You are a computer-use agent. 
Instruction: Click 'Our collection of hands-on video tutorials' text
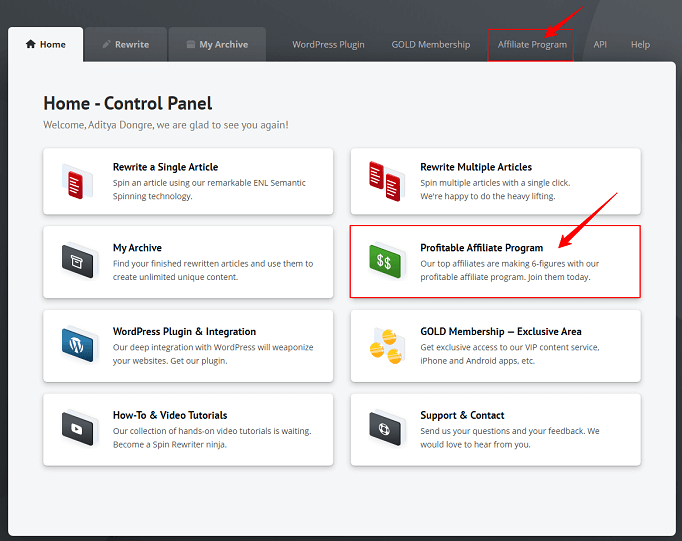(x=212, y=437)
